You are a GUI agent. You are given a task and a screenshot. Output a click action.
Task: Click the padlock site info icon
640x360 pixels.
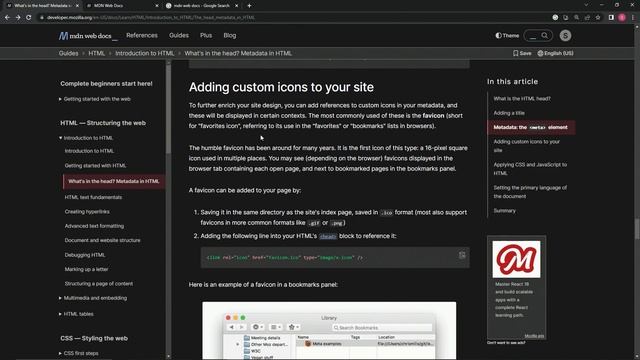pyautogui.click(x=42, y=18)
